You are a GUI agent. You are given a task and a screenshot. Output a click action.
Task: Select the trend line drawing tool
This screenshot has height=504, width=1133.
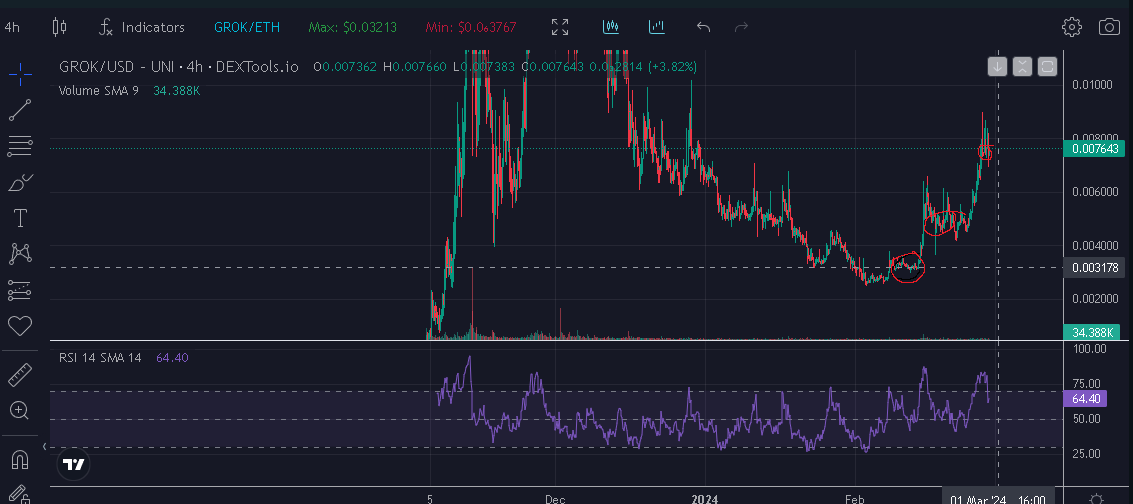20,110
